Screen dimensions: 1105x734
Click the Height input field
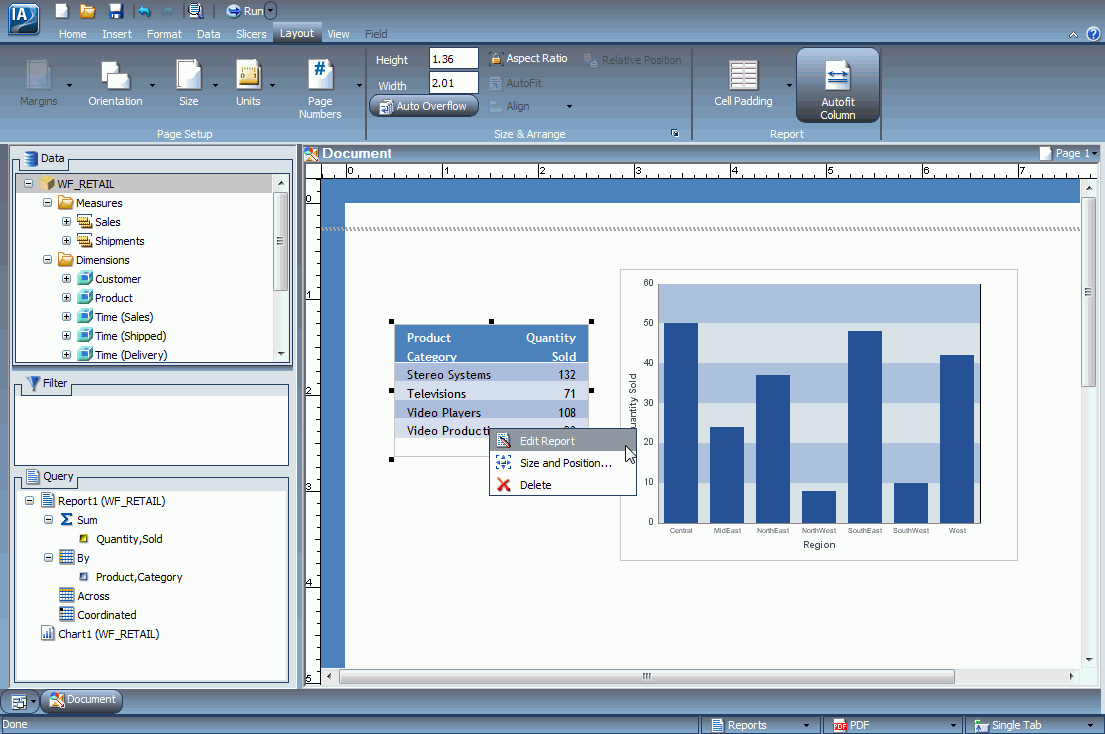pos(453,59)
